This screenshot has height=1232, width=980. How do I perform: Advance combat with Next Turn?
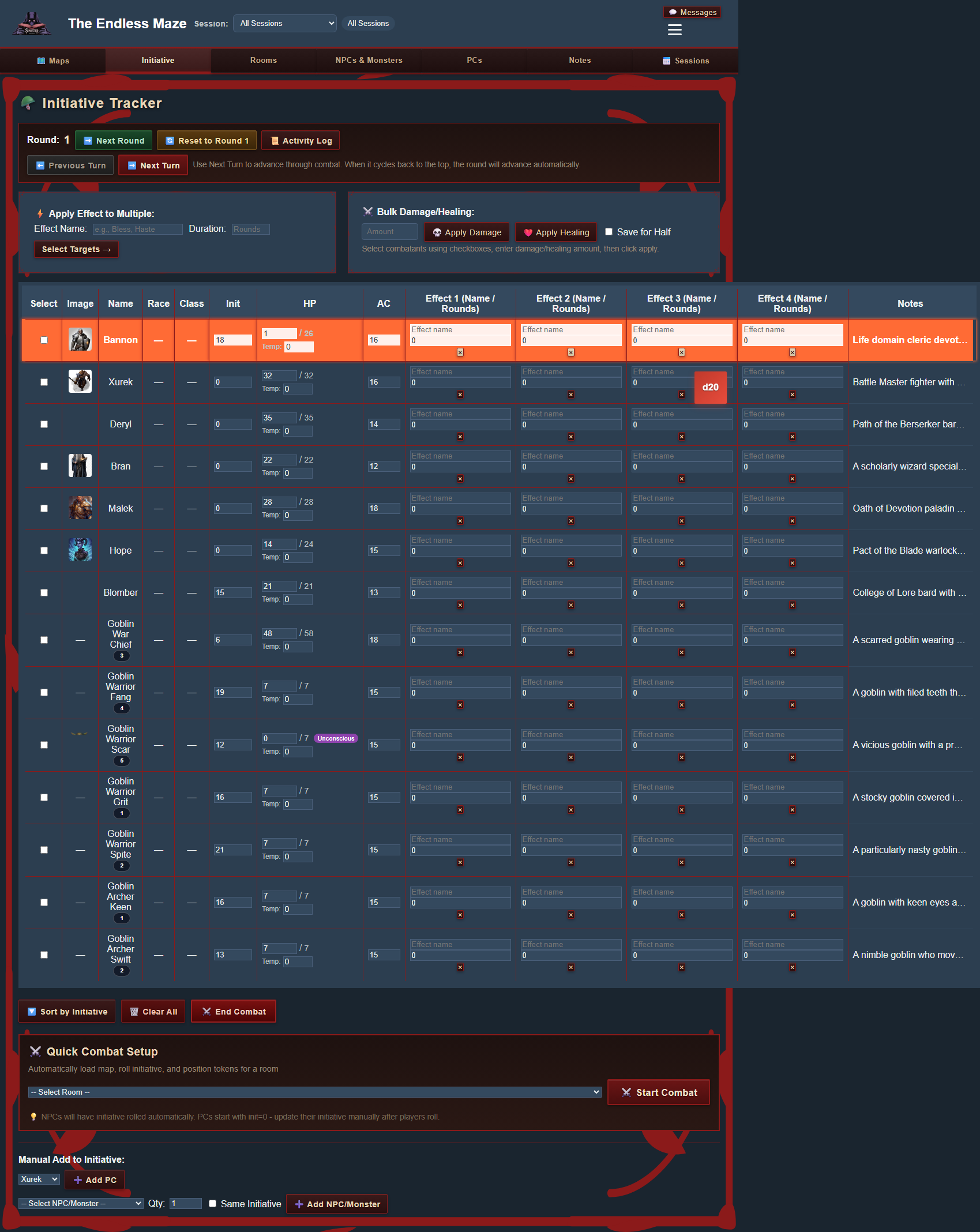pyautogui.click(x=152, y=165)
